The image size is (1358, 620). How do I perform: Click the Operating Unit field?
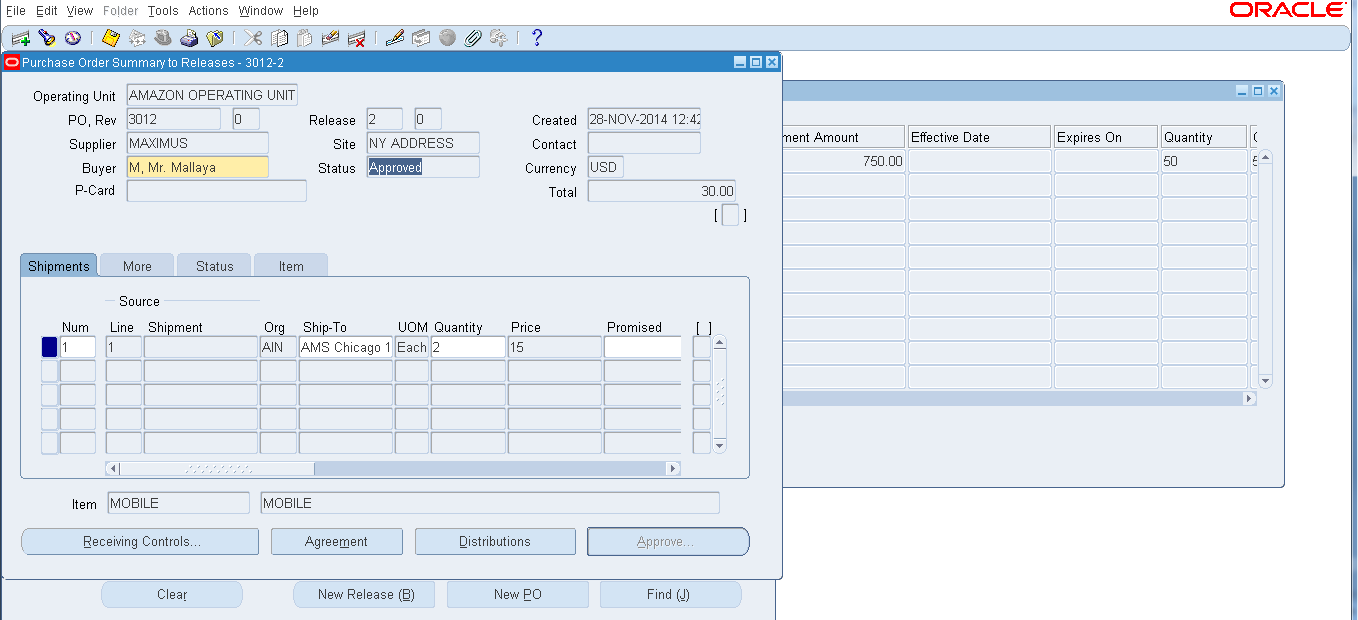coord(212,96)
